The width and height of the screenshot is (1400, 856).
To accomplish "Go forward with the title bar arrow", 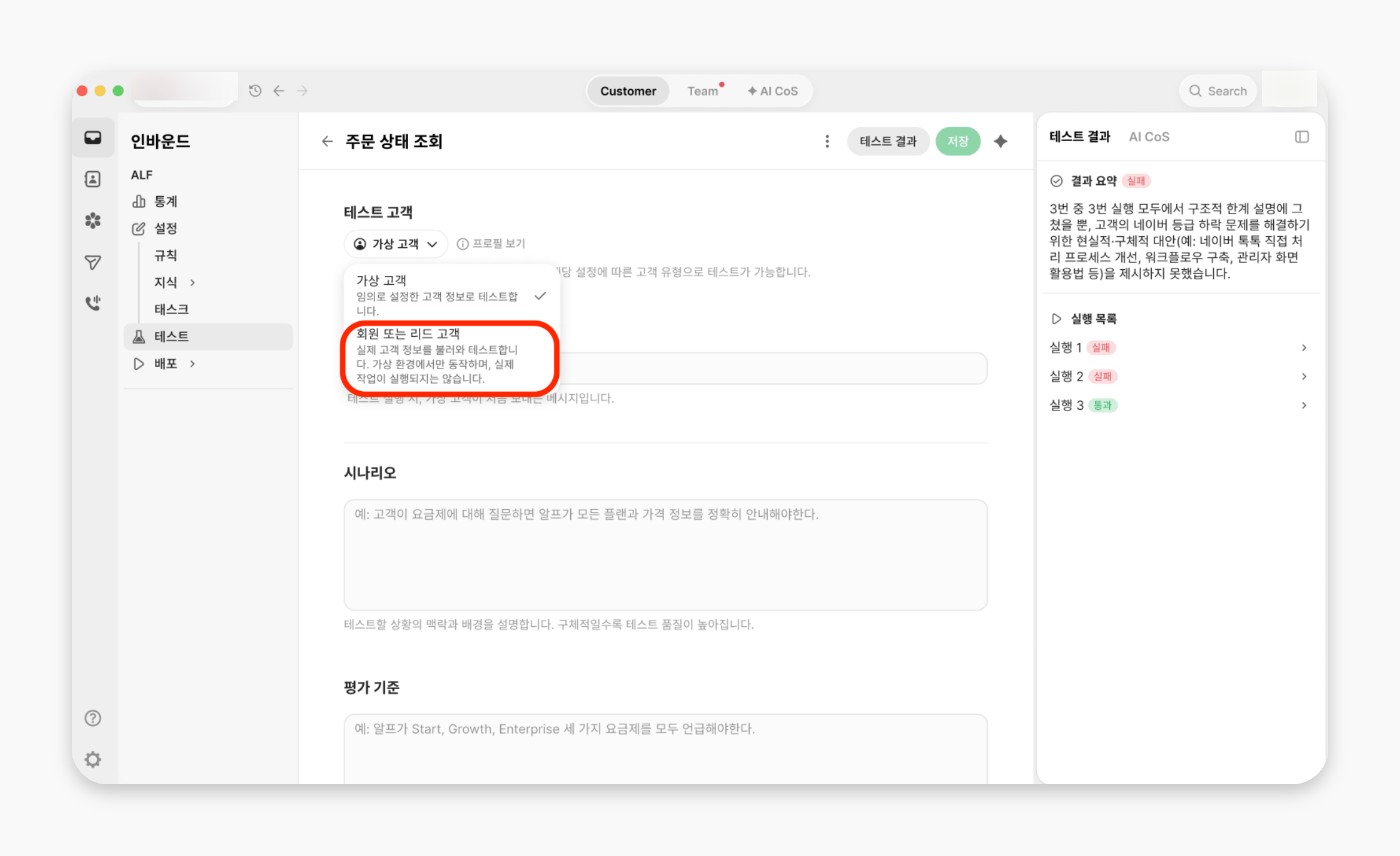I will tap(303, 91).
